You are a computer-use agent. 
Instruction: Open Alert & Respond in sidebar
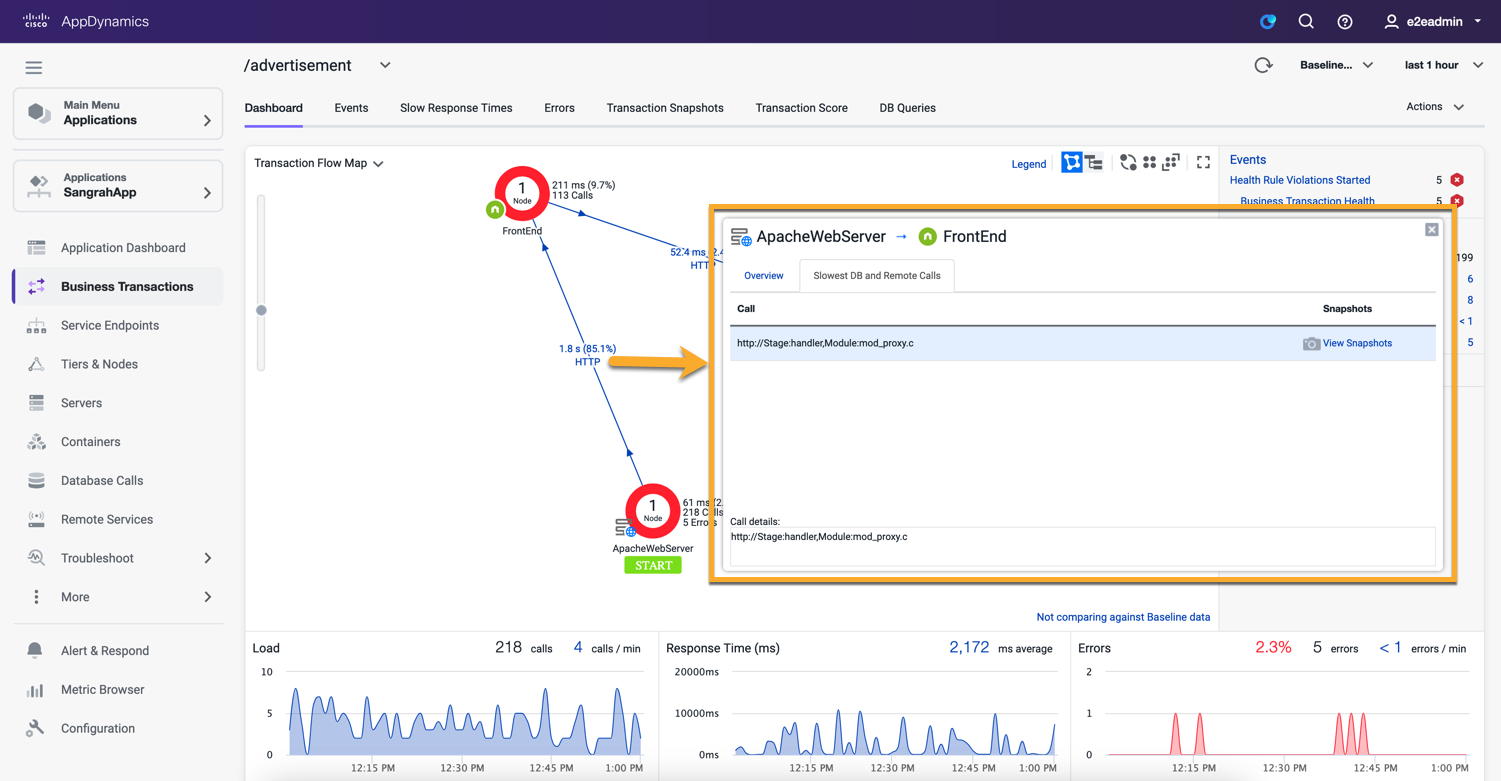tap(119, 651)
